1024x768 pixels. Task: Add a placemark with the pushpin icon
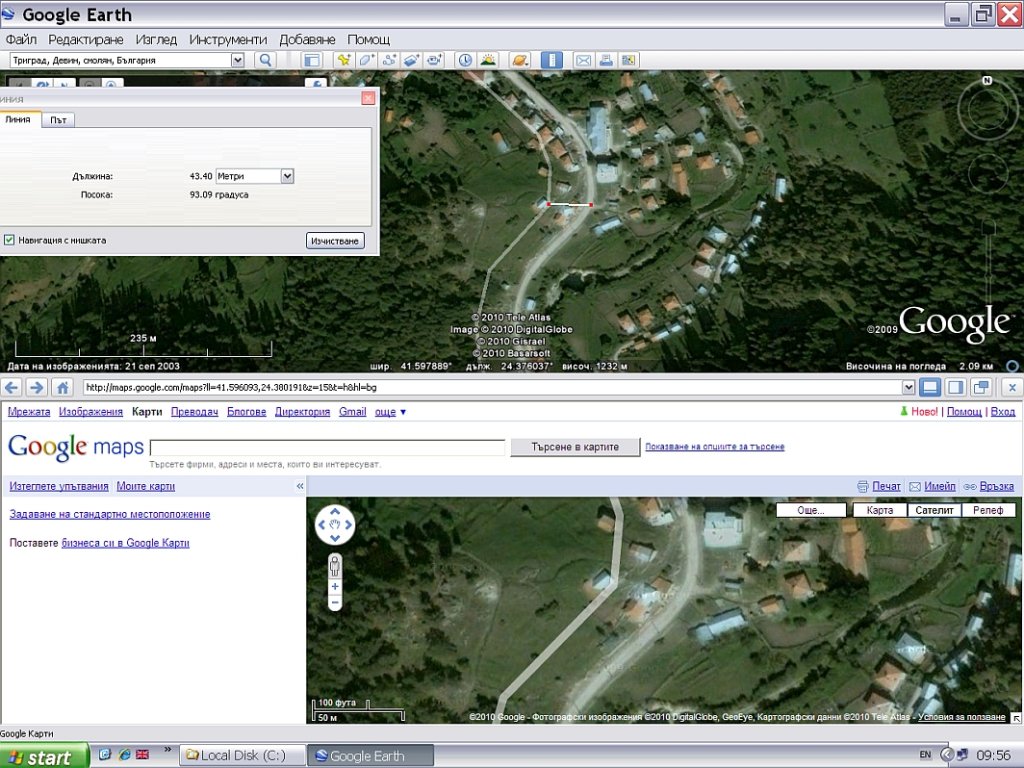[344, 60]
